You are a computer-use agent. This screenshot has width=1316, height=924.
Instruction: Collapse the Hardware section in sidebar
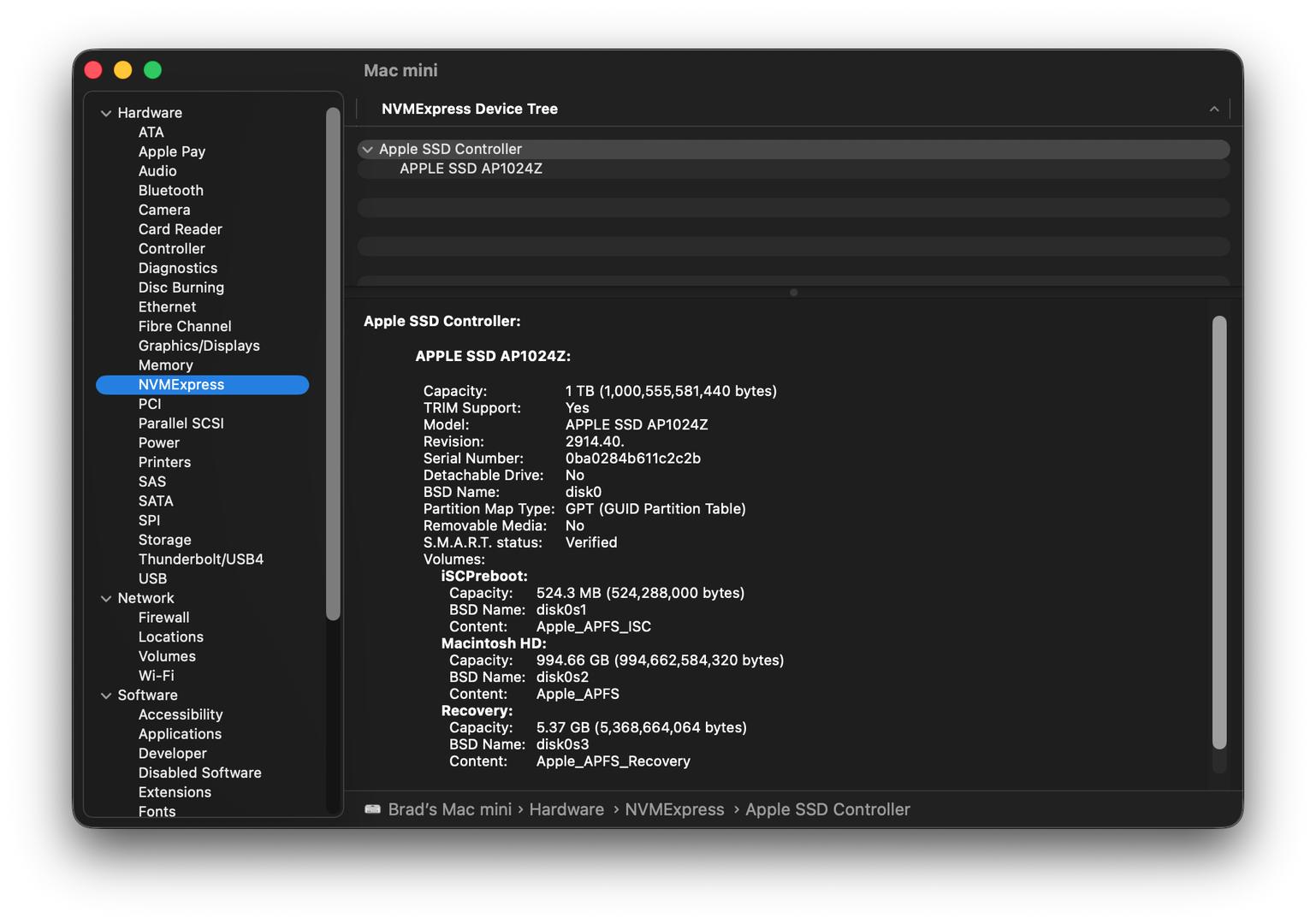click(x=106, y=113)
